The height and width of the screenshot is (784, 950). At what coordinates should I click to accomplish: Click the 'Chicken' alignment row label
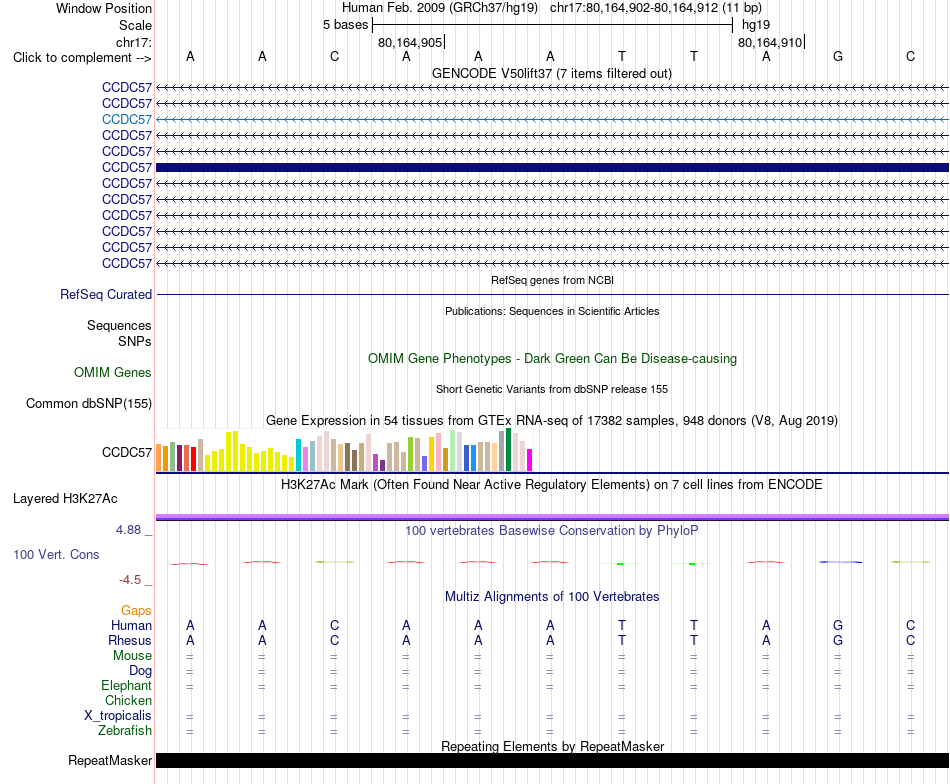pos(128,700)
